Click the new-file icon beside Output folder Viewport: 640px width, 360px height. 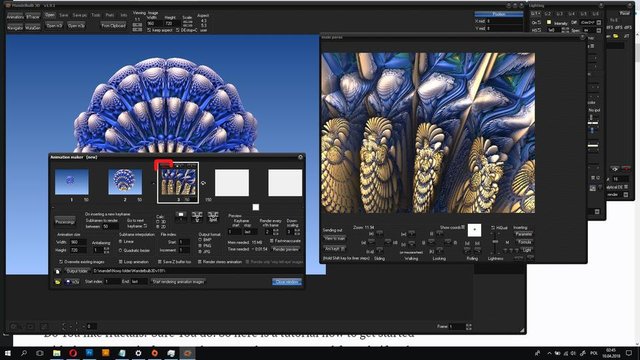[x=58, y=271]
